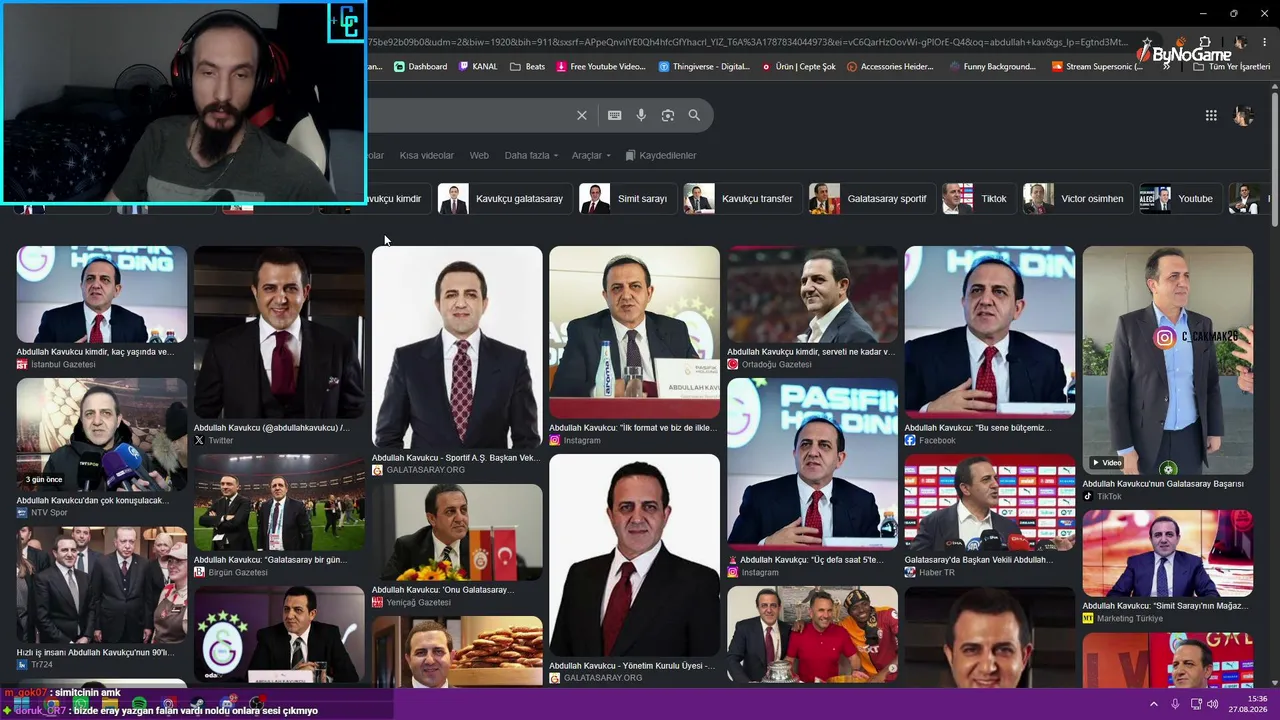The height and width of the screenshot is (720, 1280).
Task: Select the Simit sarayı suggestion chip
Action: click(x=626, y=198)
